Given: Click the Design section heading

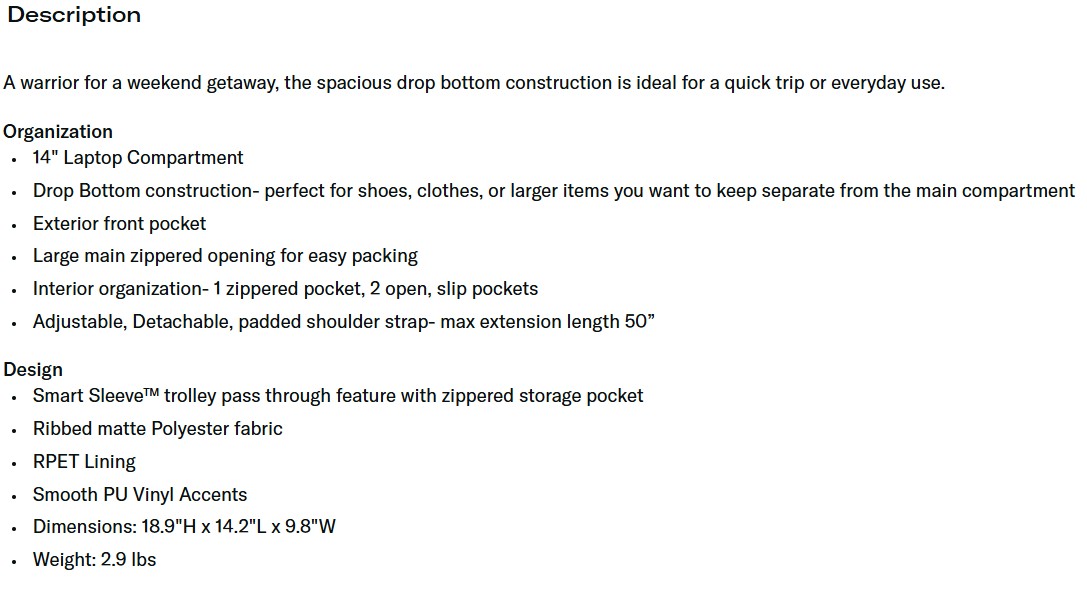Looking at the screenshot, I should pos(33,369).
